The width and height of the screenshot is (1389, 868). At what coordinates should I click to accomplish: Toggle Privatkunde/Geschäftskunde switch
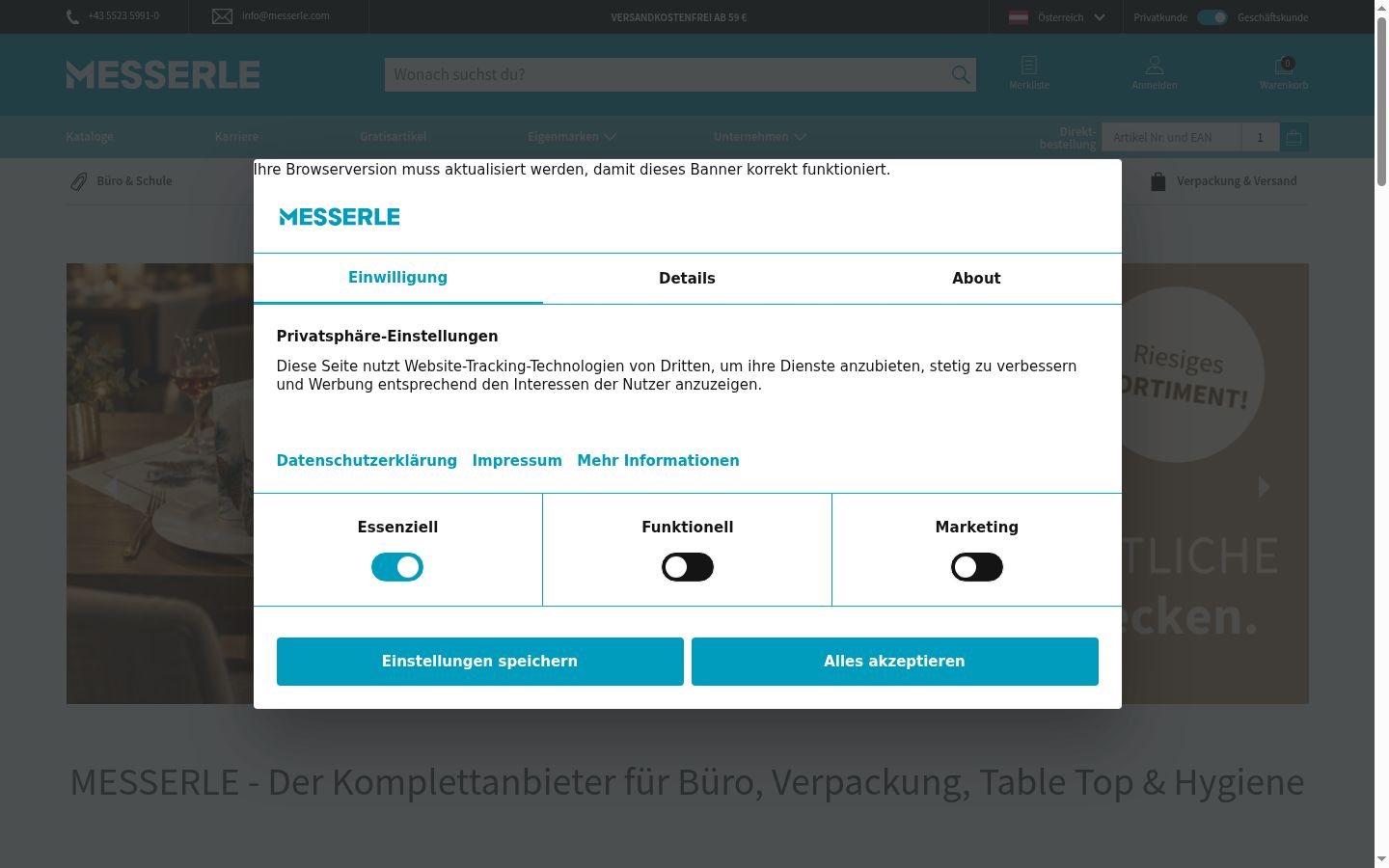pyautogui.click(x=1212, y=17)
